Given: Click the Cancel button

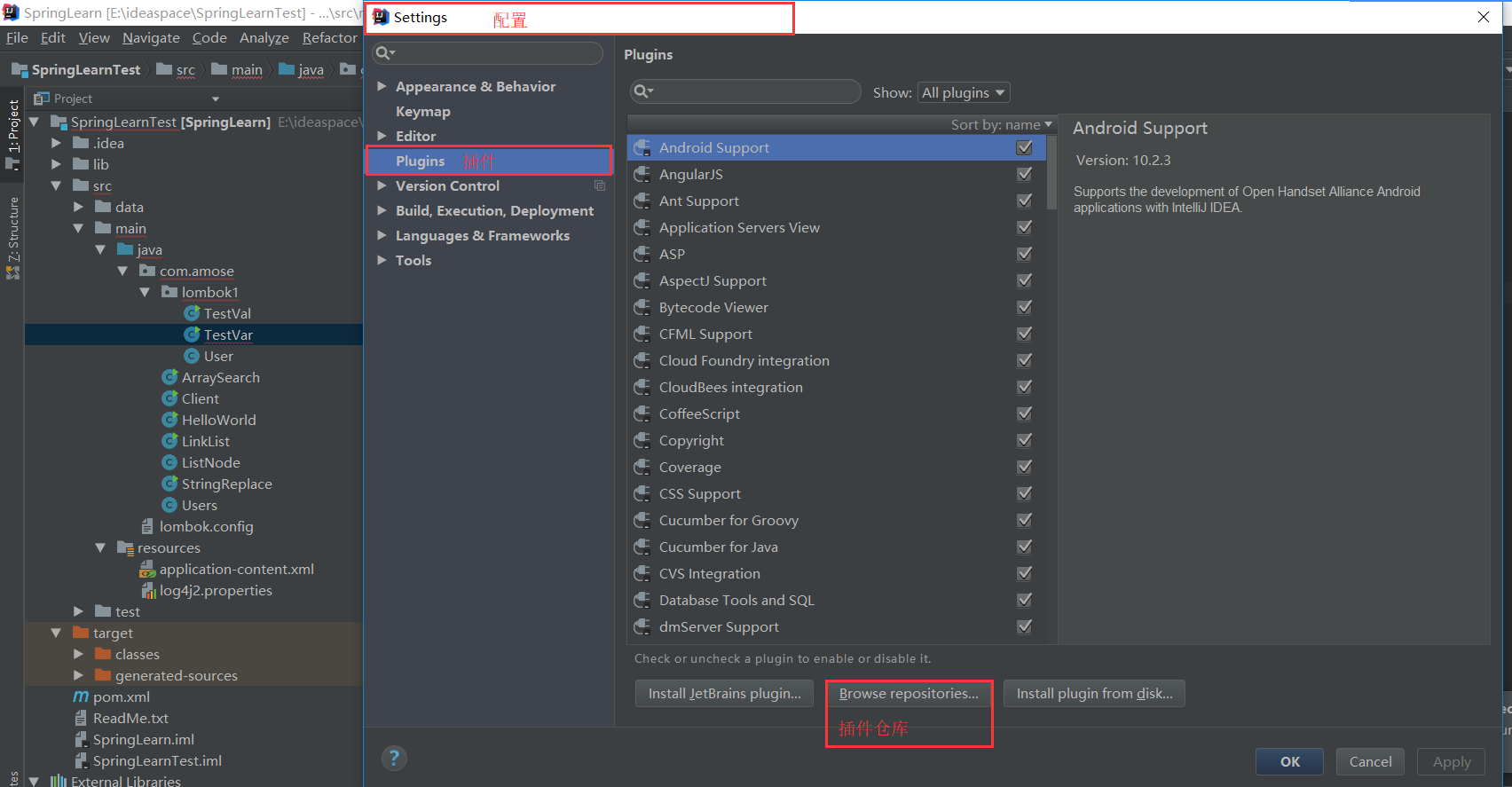Looking at the screenshot, I should pyautogui.click(x=1370, y=761).
